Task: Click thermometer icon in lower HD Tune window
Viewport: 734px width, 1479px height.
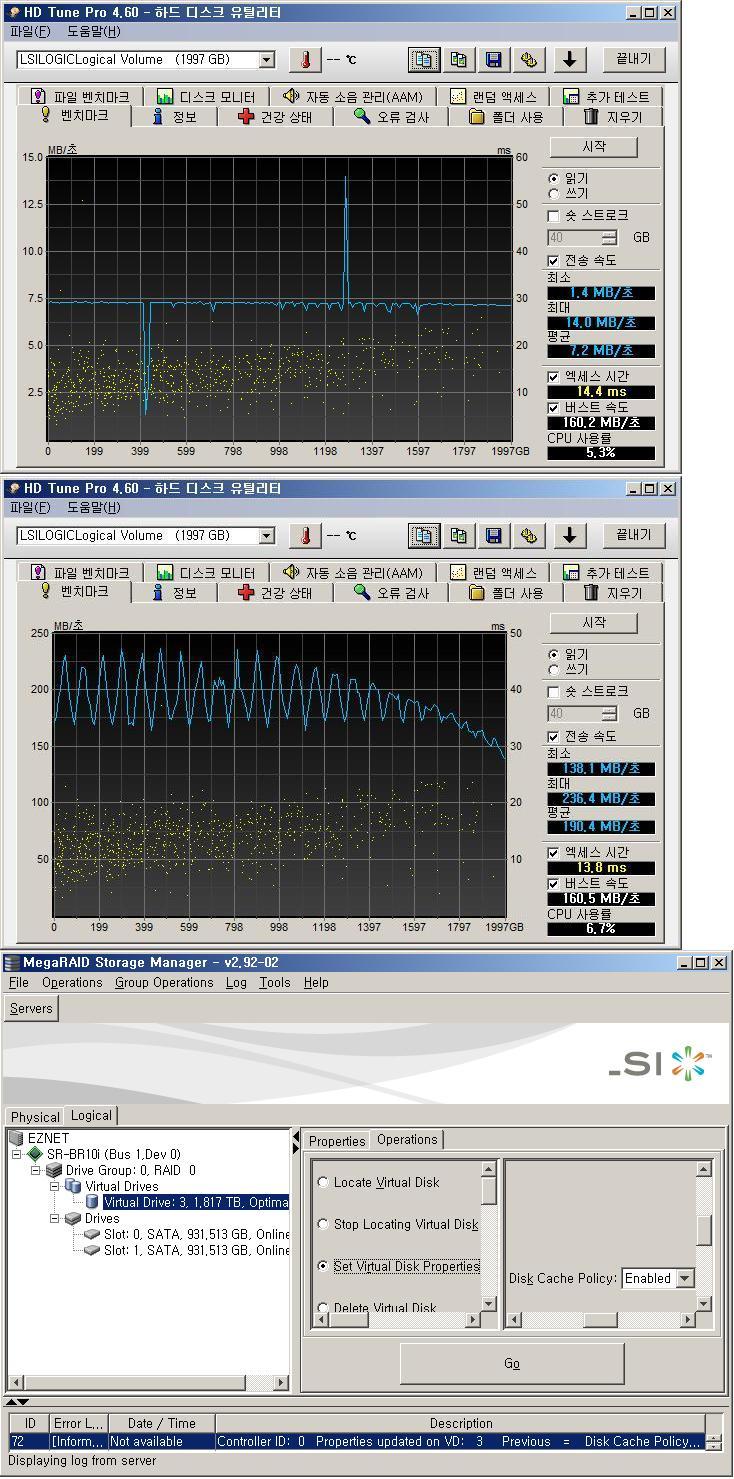Action: pyautogui.click(x=305, y=535)
